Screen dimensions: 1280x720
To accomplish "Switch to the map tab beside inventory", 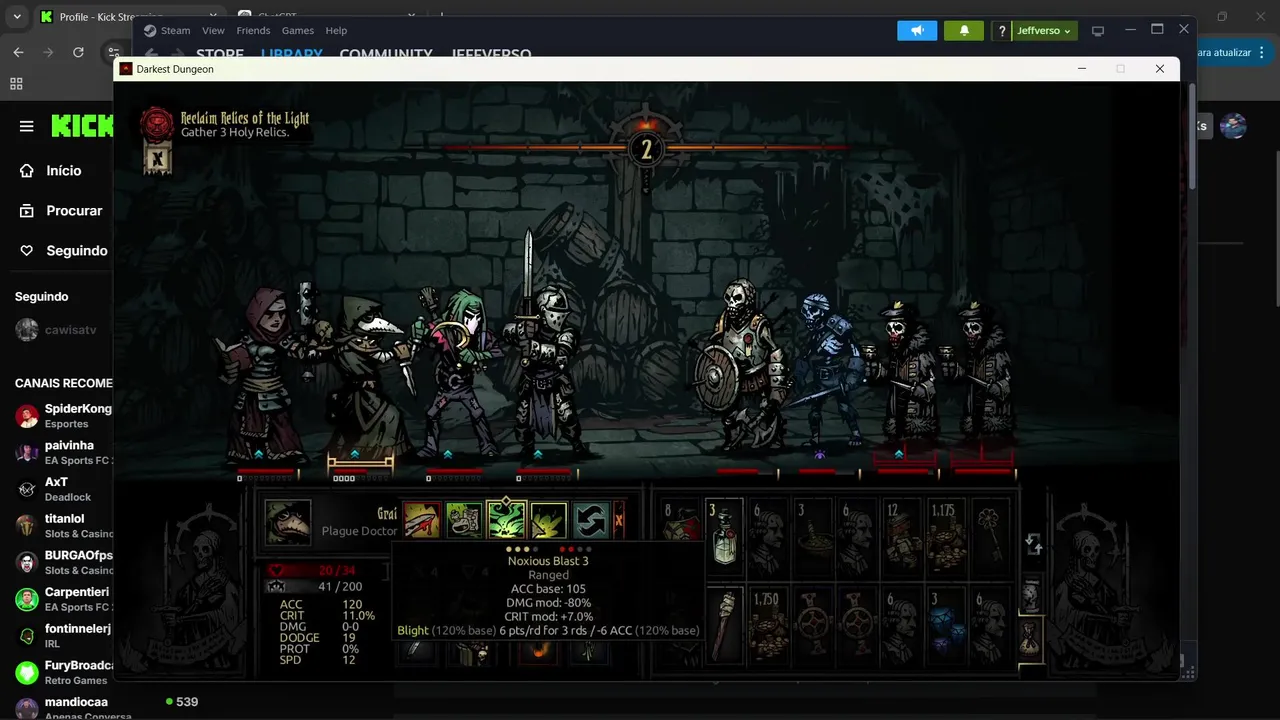I will (x=1030, y=595).
